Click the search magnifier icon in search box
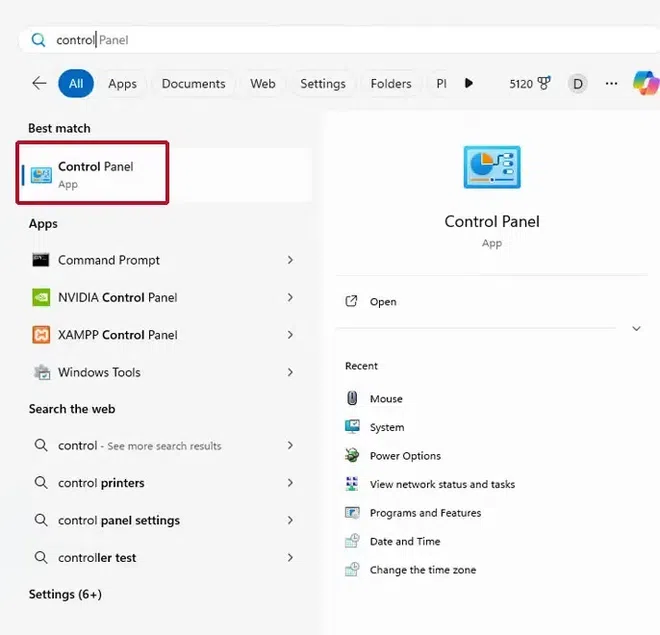This screenshot has width=660, height=635. pos(38,40)
